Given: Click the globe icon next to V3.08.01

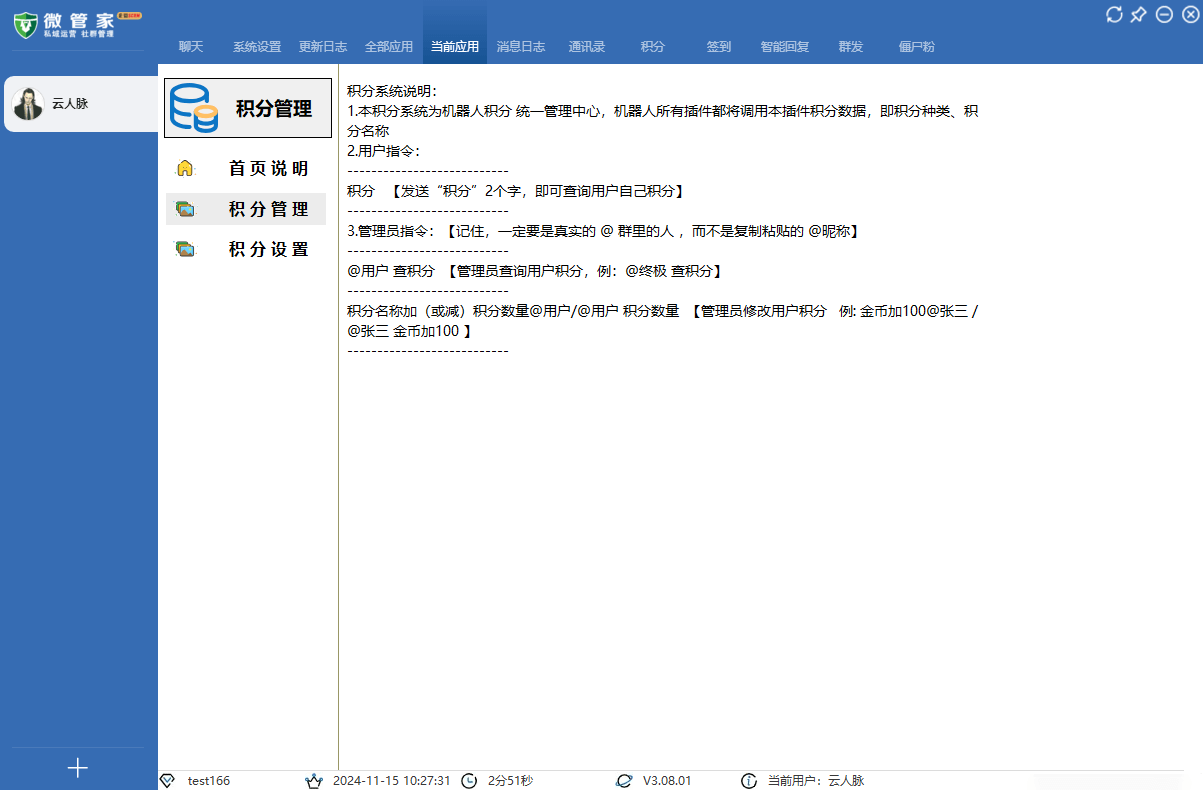Looking at the screenshot, I should click(626, 780).
